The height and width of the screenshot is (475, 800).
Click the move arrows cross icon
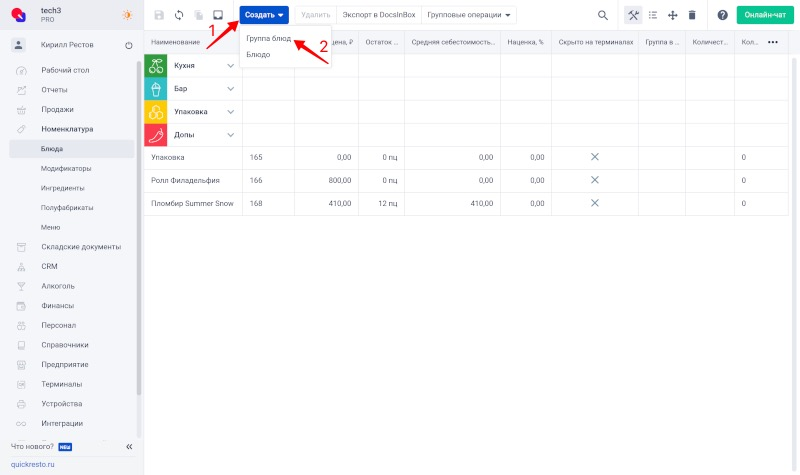coord(672,15)
